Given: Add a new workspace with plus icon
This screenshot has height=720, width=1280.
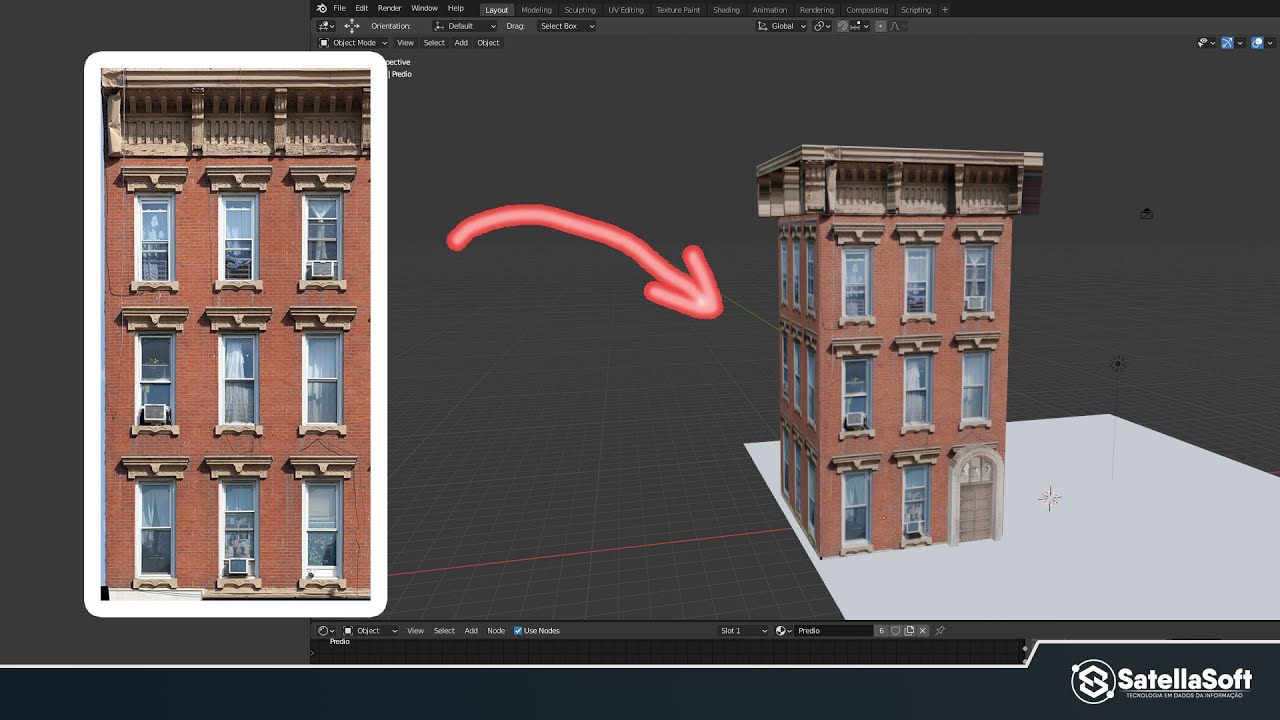Looking at the screenshot, I should [945, 10].
